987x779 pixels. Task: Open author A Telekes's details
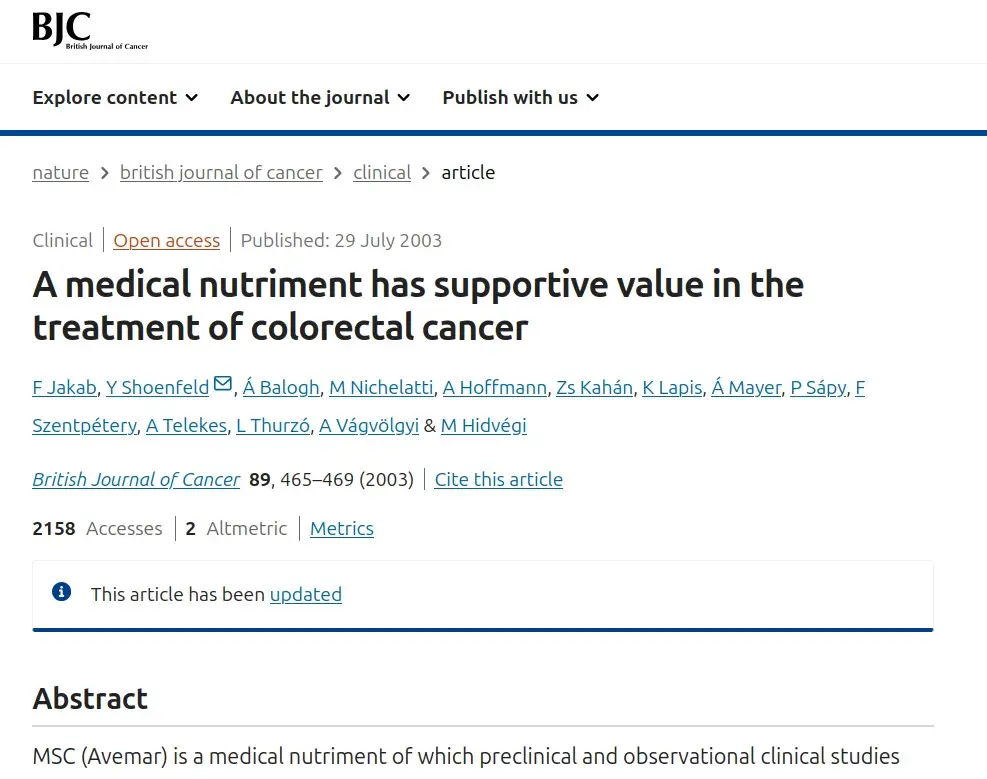tap(186, 426)
